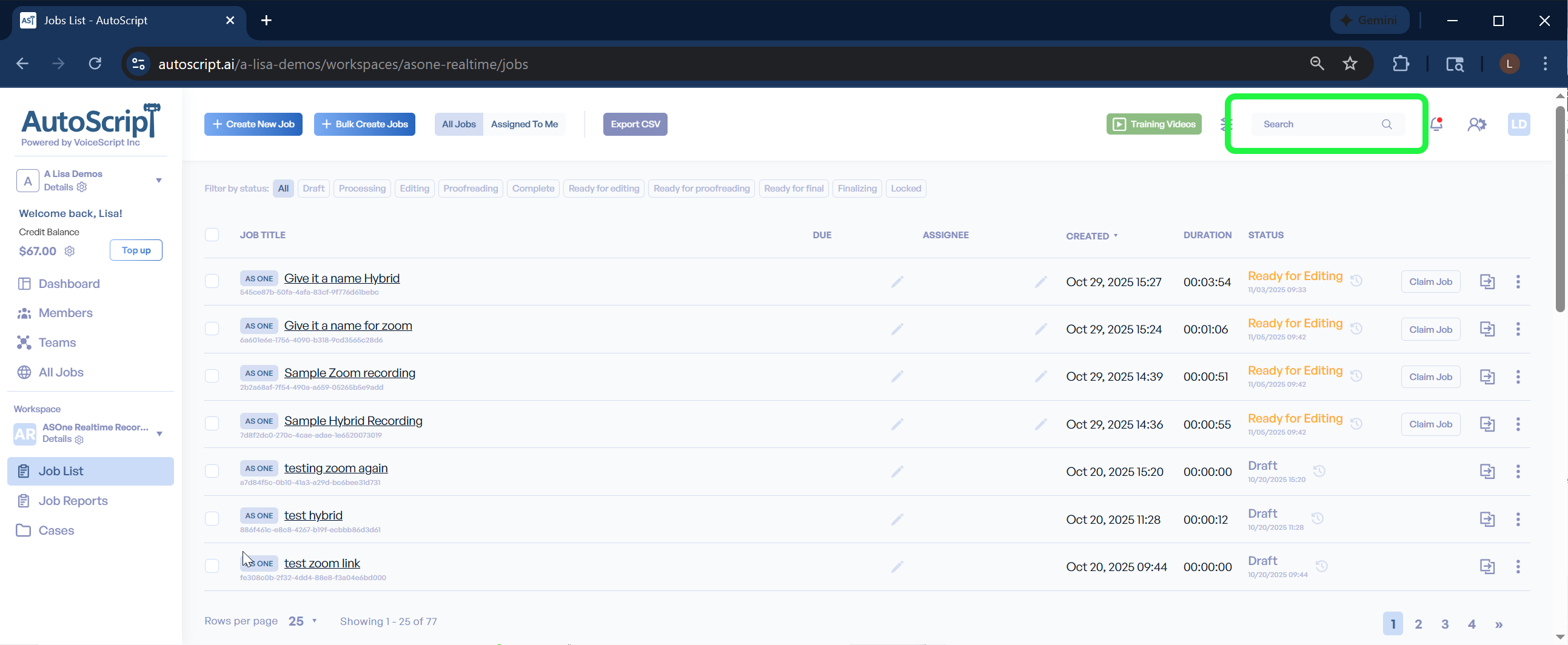
Task: Open Job Reports in the sidebar
Action: tap(73, 501)
